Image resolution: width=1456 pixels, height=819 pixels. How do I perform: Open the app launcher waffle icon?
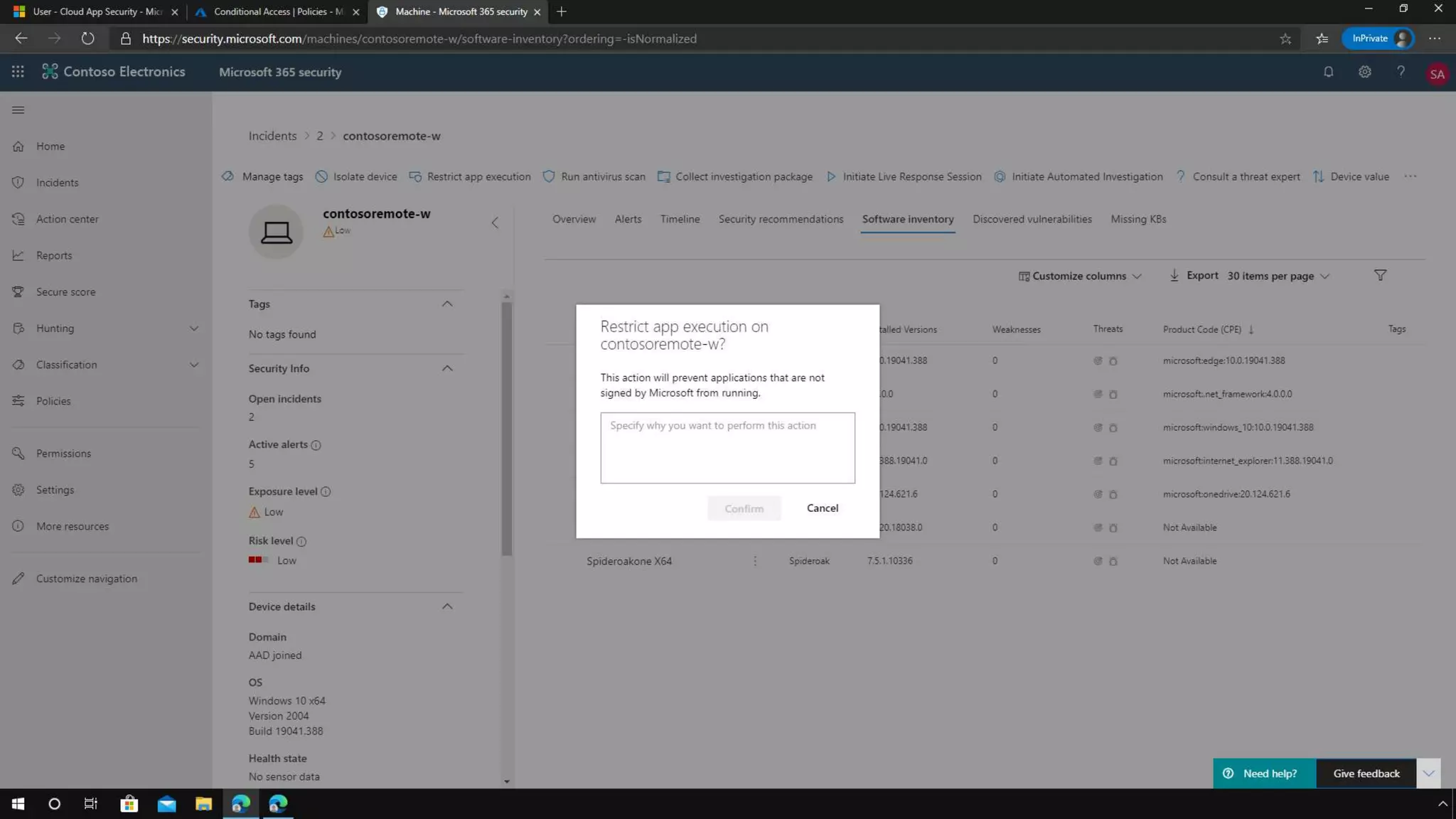(18, 72)
